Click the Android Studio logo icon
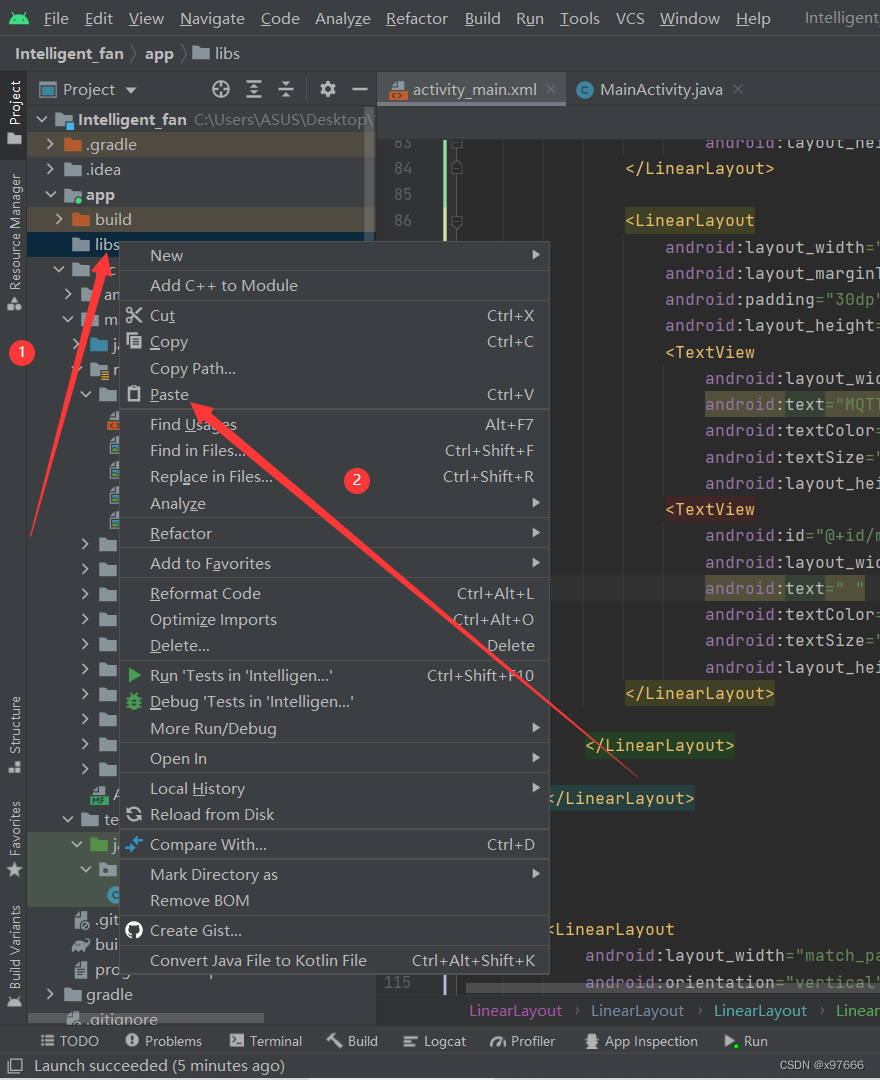Screen dimensions: 880x1080 tap(19, 19)
